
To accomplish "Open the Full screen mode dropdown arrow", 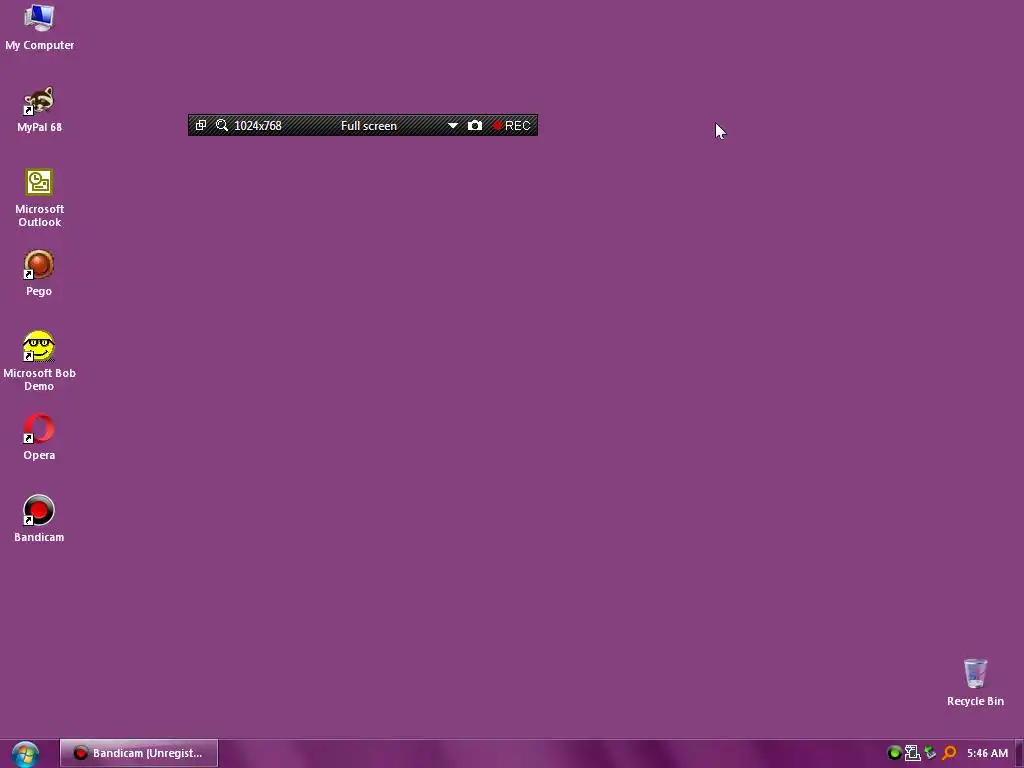I will [x=453, y=125].
